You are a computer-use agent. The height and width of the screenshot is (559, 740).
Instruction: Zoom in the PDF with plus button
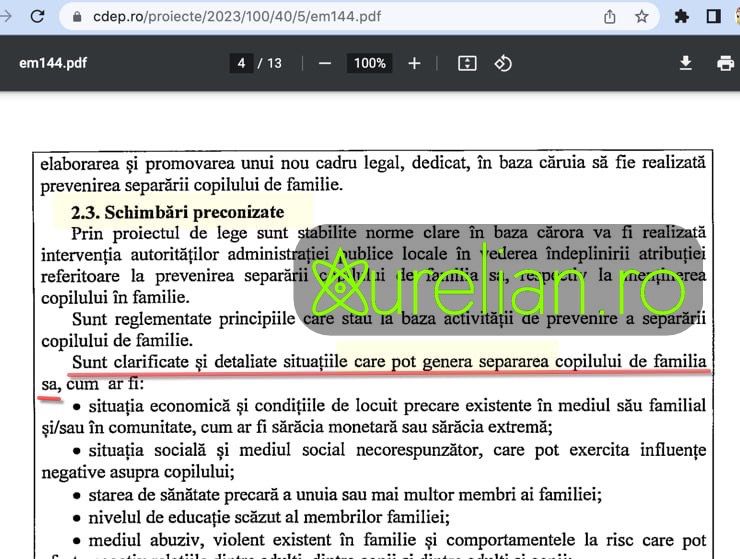(x=414, y=63)
